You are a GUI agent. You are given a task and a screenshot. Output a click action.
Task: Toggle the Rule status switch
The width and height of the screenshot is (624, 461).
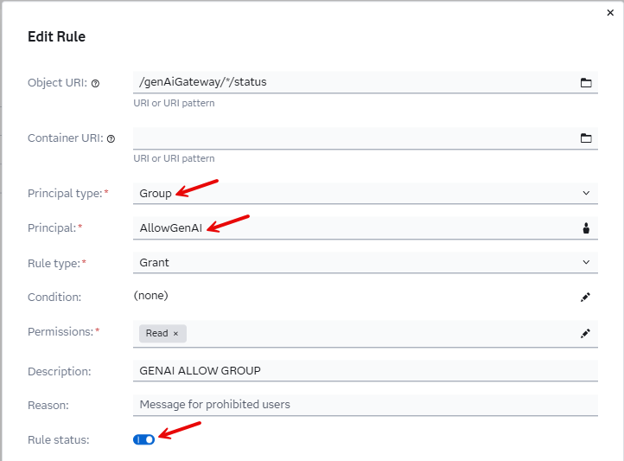[144, 440]
